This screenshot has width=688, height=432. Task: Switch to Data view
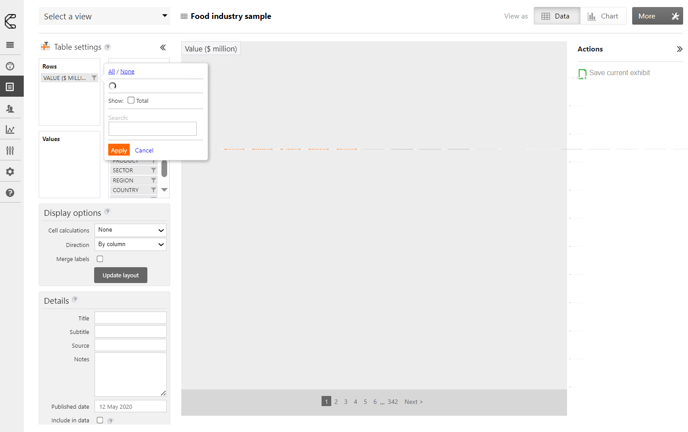pyautogui.click(x=556, y=16)
